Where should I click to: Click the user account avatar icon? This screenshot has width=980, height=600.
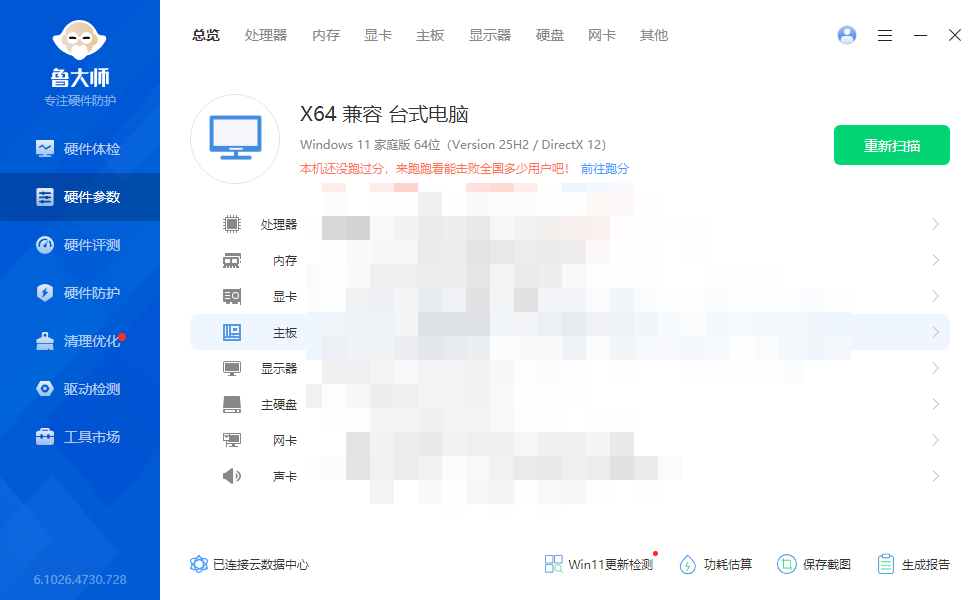point(847,35)
